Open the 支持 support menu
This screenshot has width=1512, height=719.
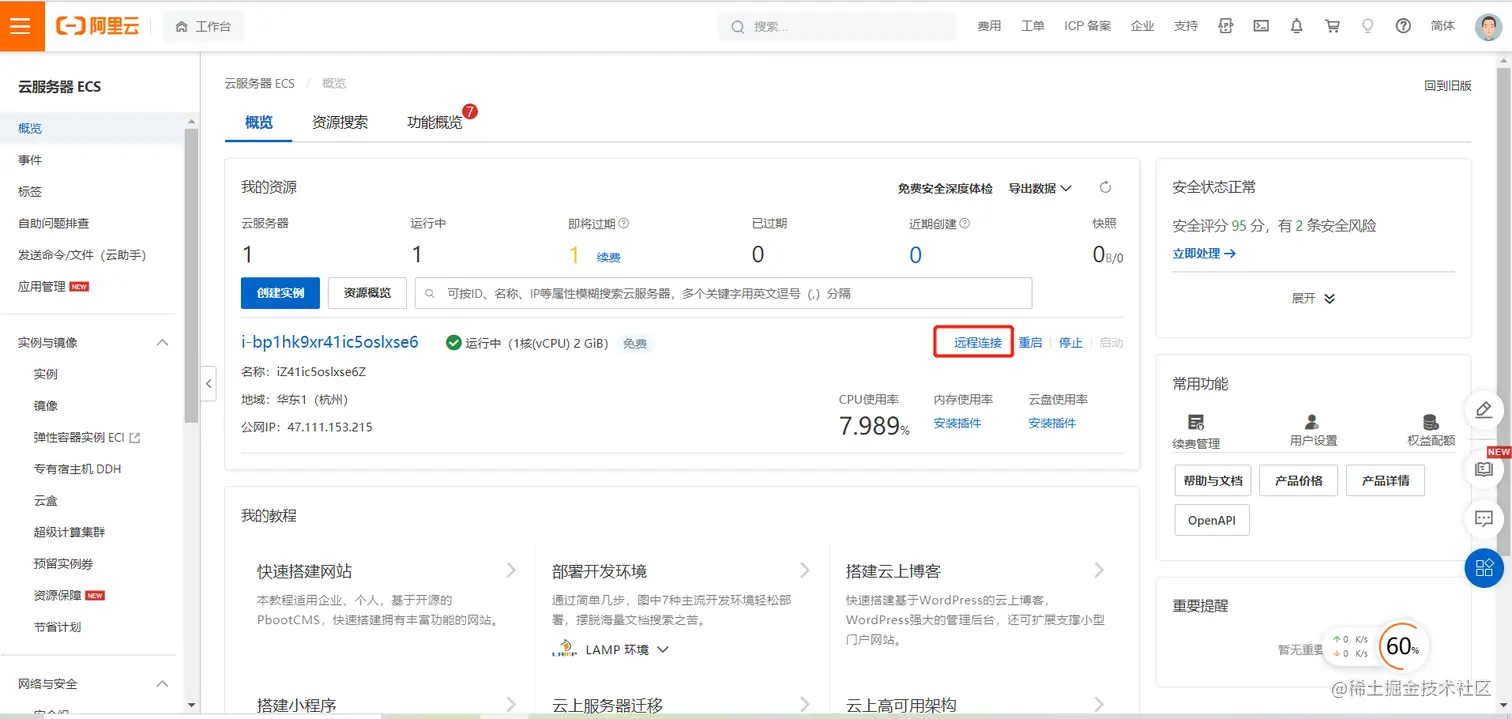pyautogui.click(x=1186, y=26)
